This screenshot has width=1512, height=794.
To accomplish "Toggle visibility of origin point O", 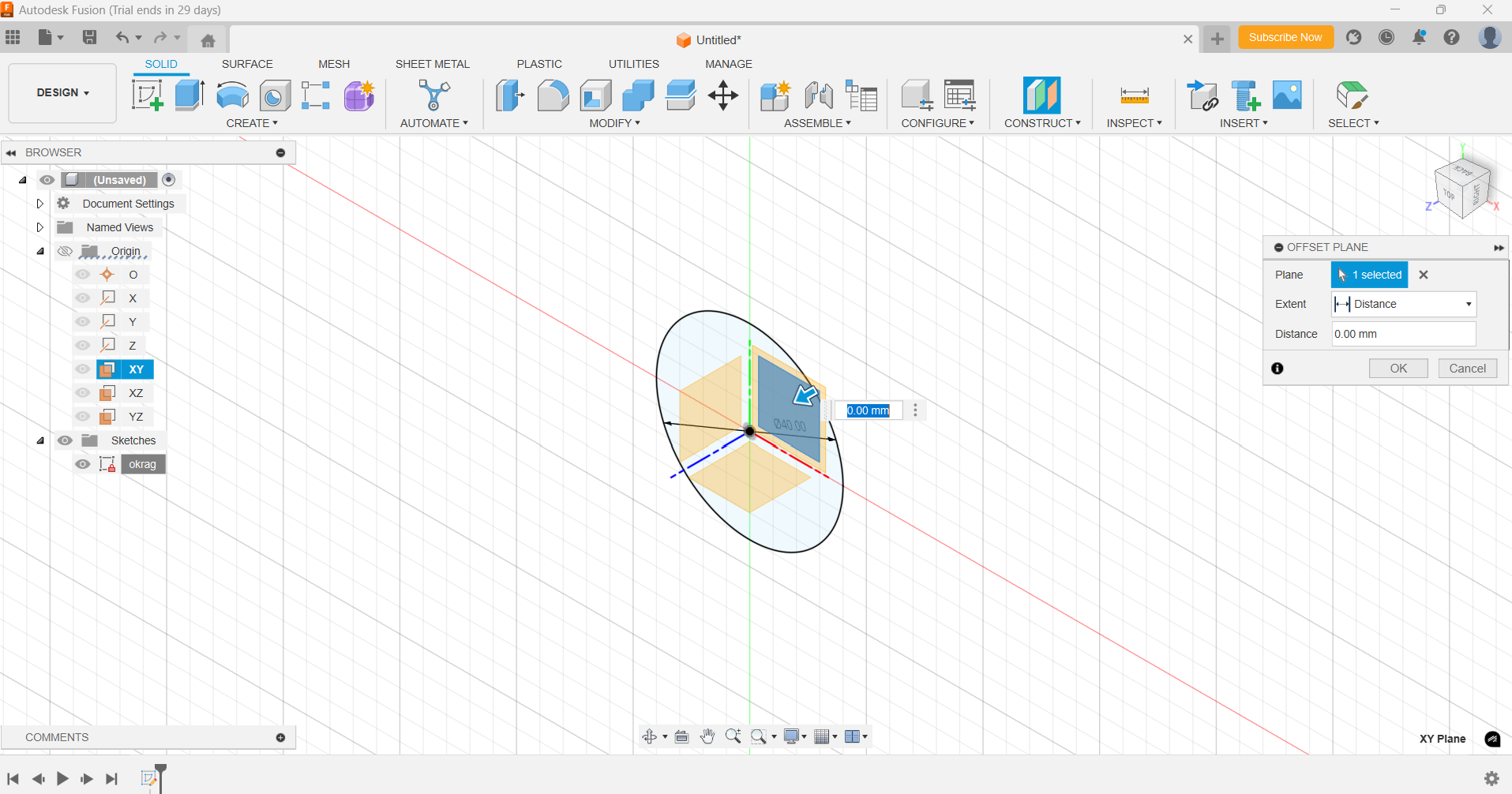I will [83, 275].
